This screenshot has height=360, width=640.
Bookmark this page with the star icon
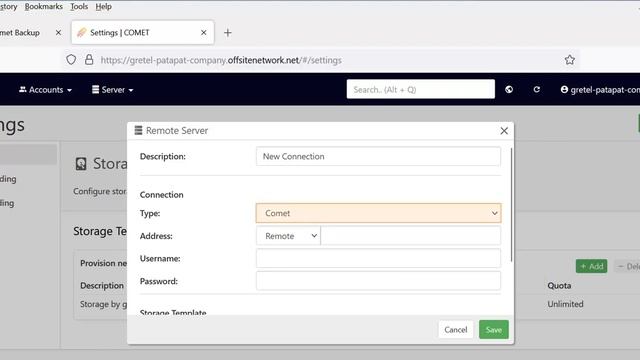point(569,60)
